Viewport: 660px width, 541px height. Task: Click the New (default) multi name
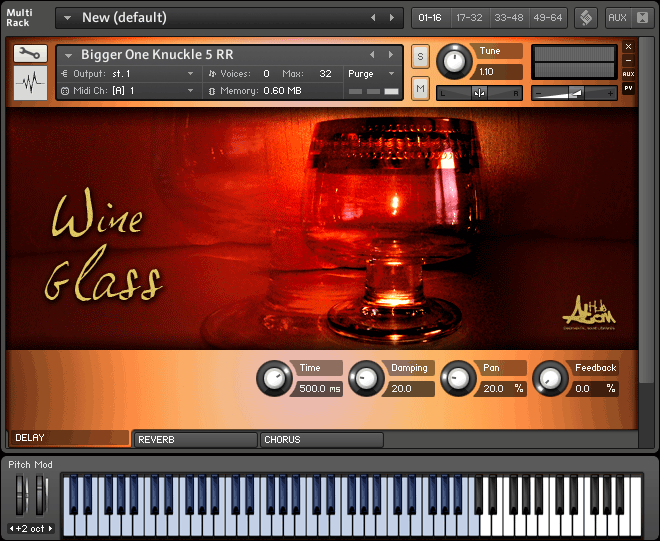124,18
